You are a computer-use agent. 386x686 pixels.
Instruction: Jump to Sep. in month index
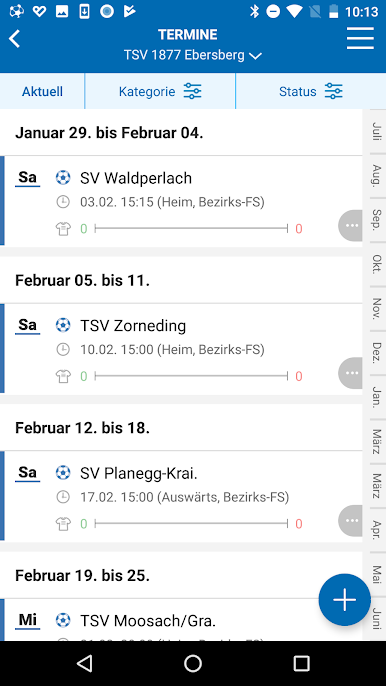pos(376,219)
